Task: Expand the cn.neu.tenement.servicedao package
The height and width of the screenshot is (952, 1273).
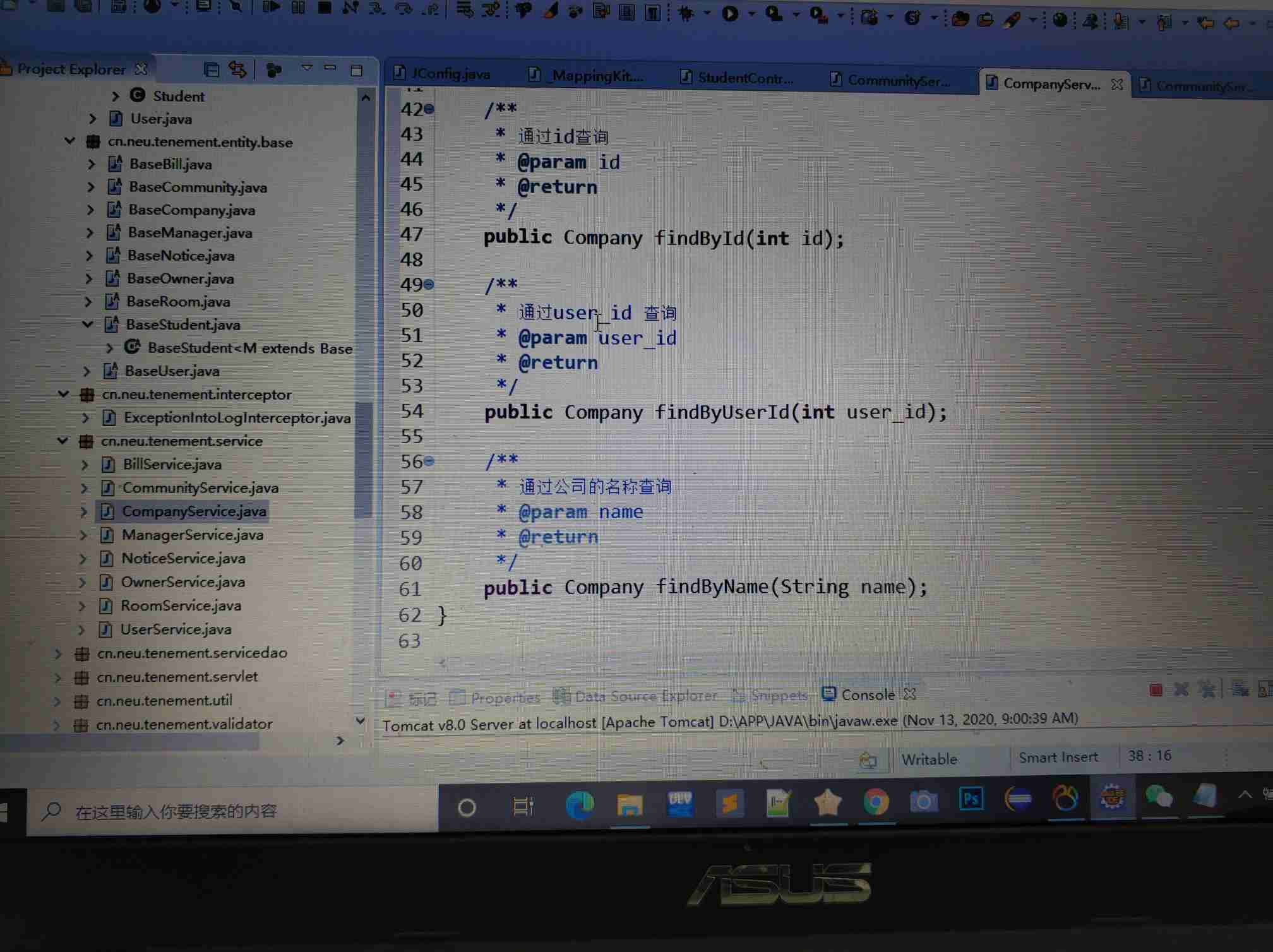Action: (x=58, y=653)
